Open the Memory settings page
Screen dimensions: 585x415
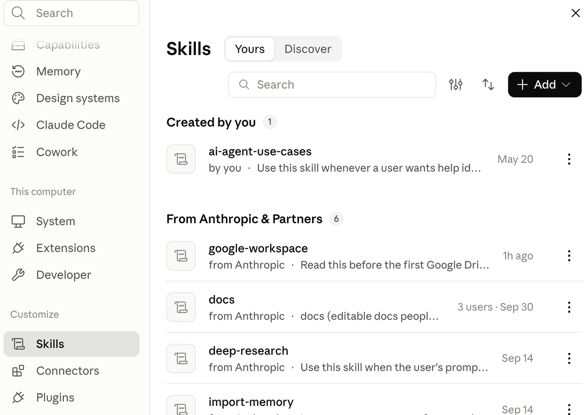(x=71, y=71)
